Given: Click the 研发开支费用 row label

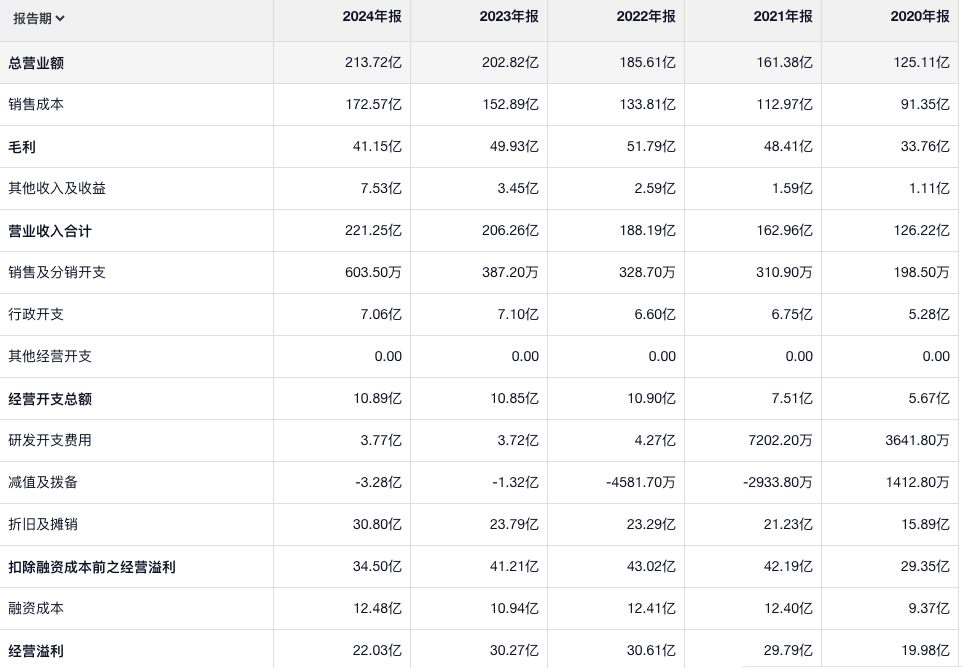Looking at the screenshot, I should click(x=50, y=440).
